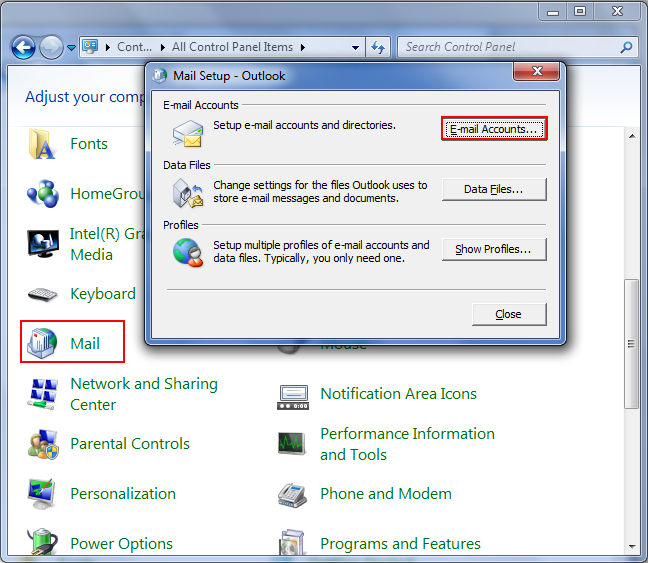The height and width of the screenshot is (563, 648).
Task: Open Performance Information and Tools icon
Action: (x=292, y=444)
